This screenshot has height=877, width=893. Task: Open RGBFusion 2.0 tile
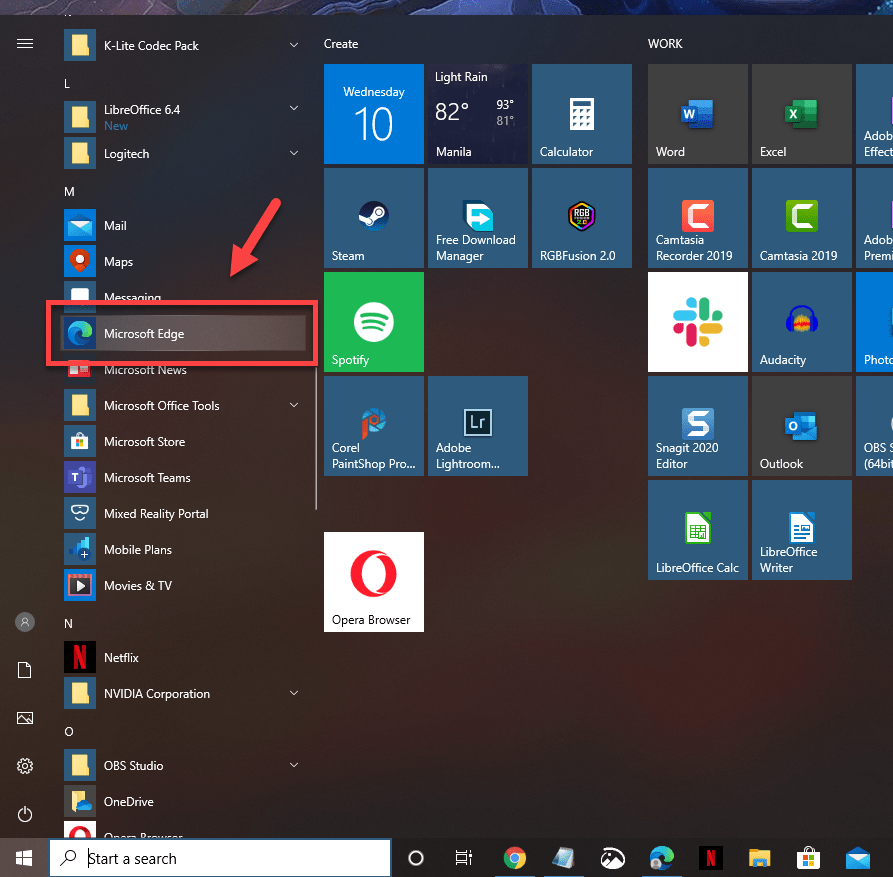tap(581, 218)
